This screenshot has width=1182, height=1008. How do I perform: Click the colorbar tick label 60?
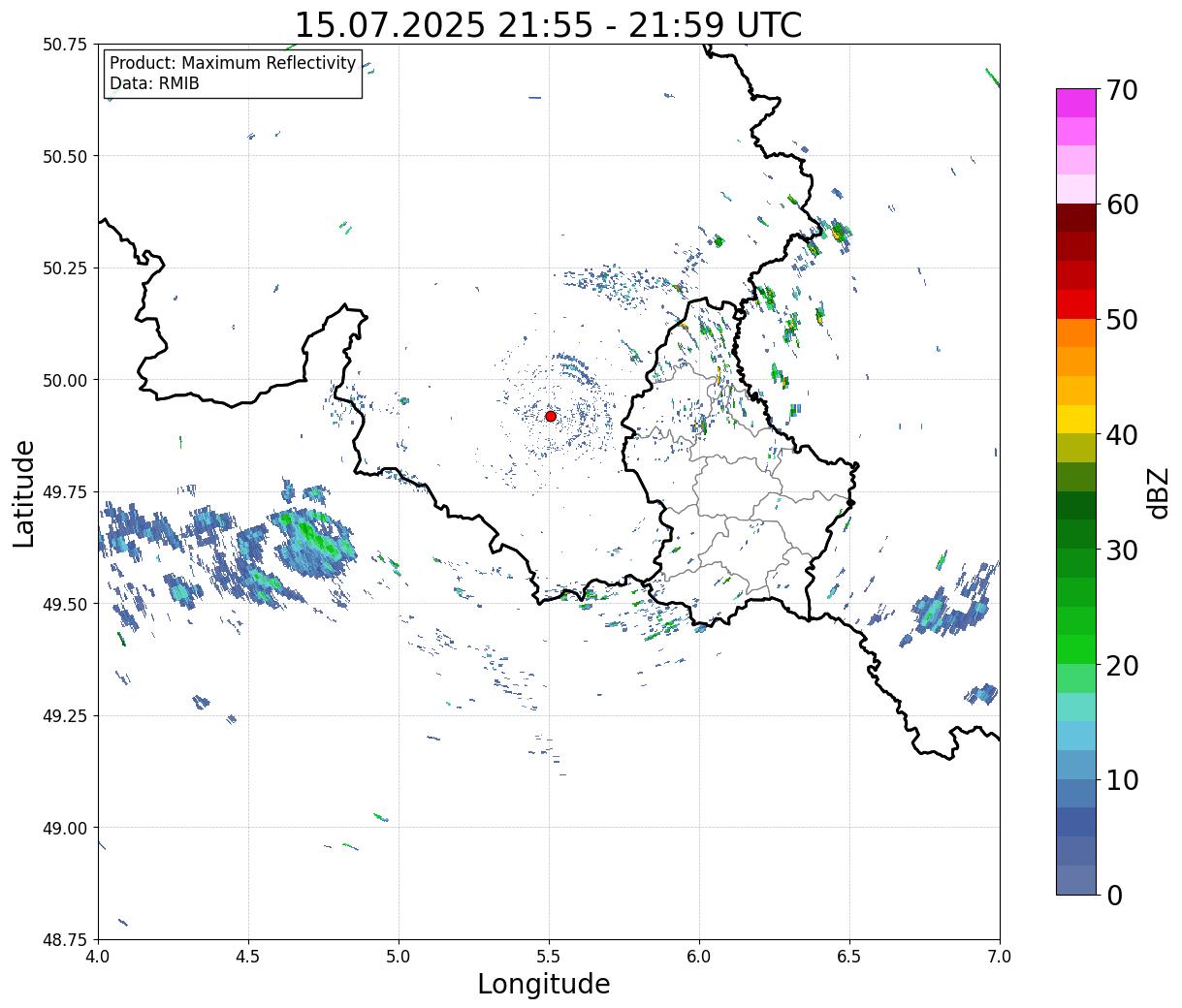1121,205
